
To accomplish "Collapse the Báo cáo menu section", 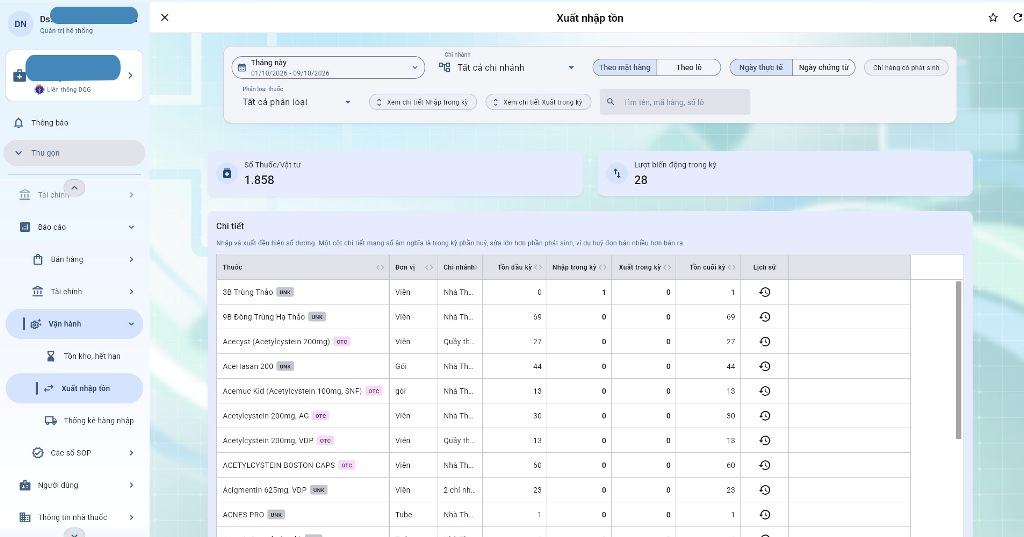I will (131, 227).
